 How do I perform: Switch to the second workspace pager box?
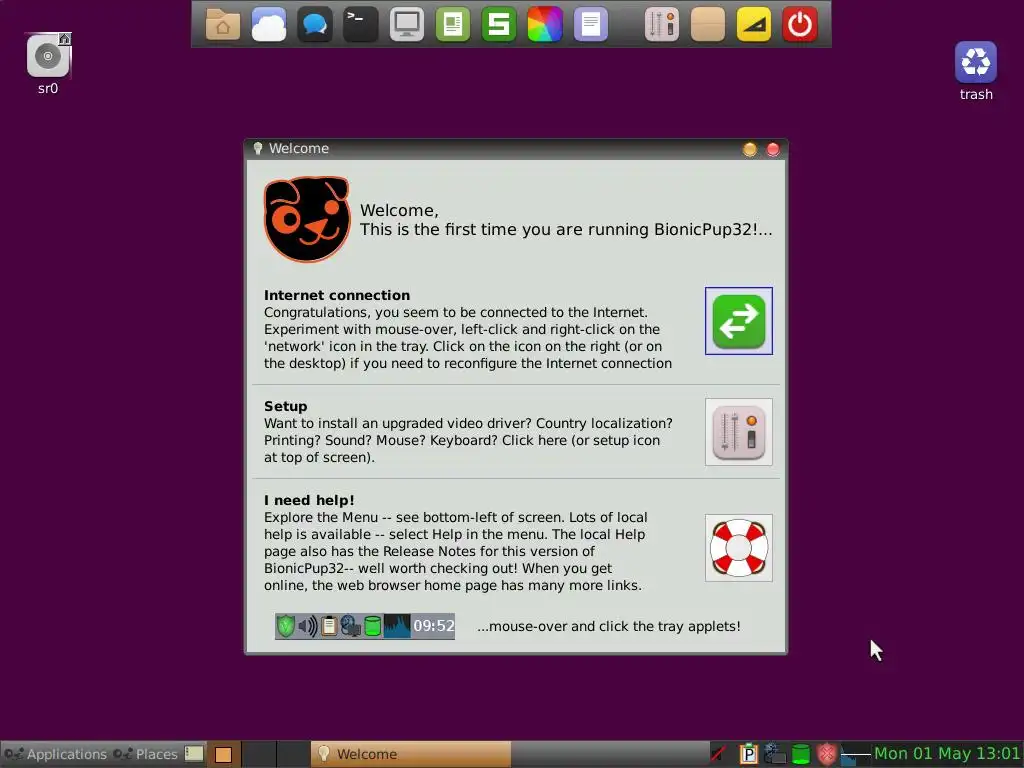click(259, 754)
